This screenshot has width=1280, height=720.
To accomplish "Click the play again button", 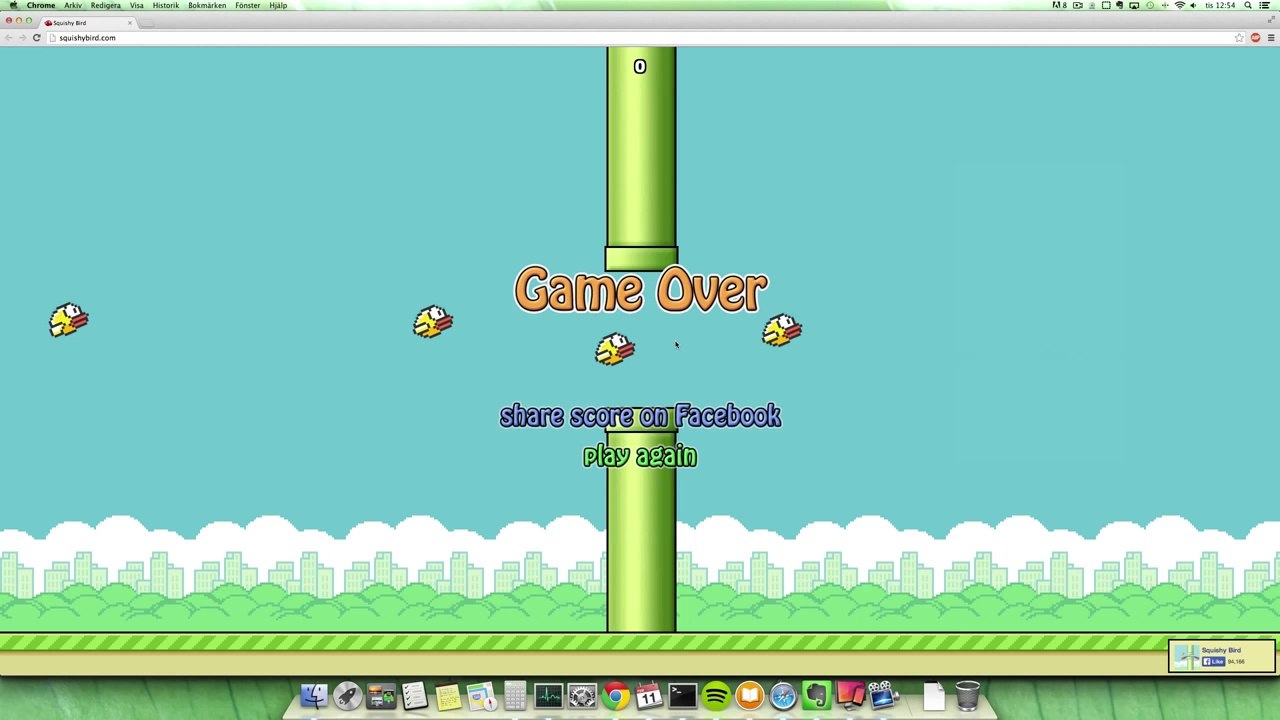I will [x=640, y=456].
